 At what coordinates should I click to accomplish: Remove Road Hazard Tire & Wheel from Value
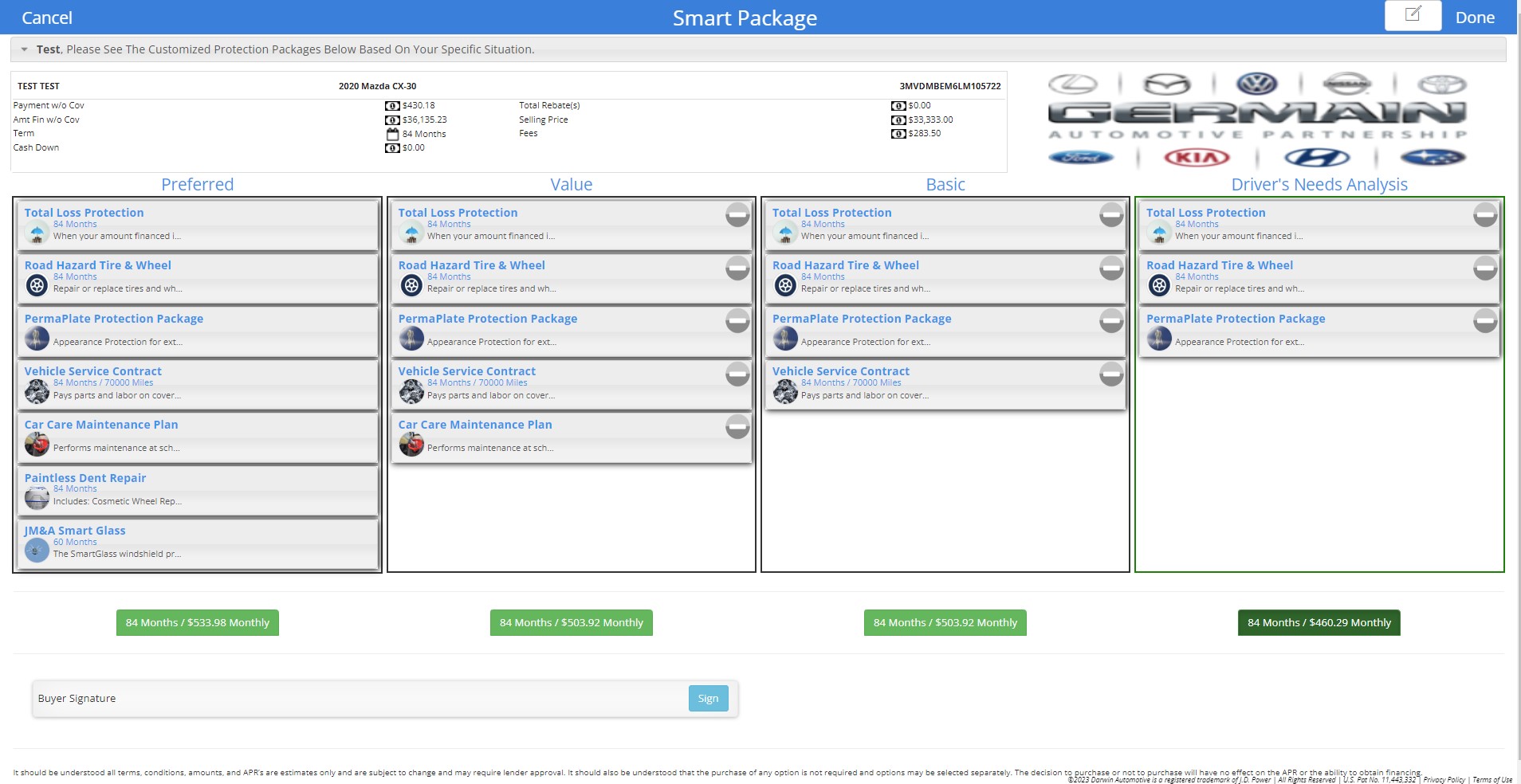(737, 268)
